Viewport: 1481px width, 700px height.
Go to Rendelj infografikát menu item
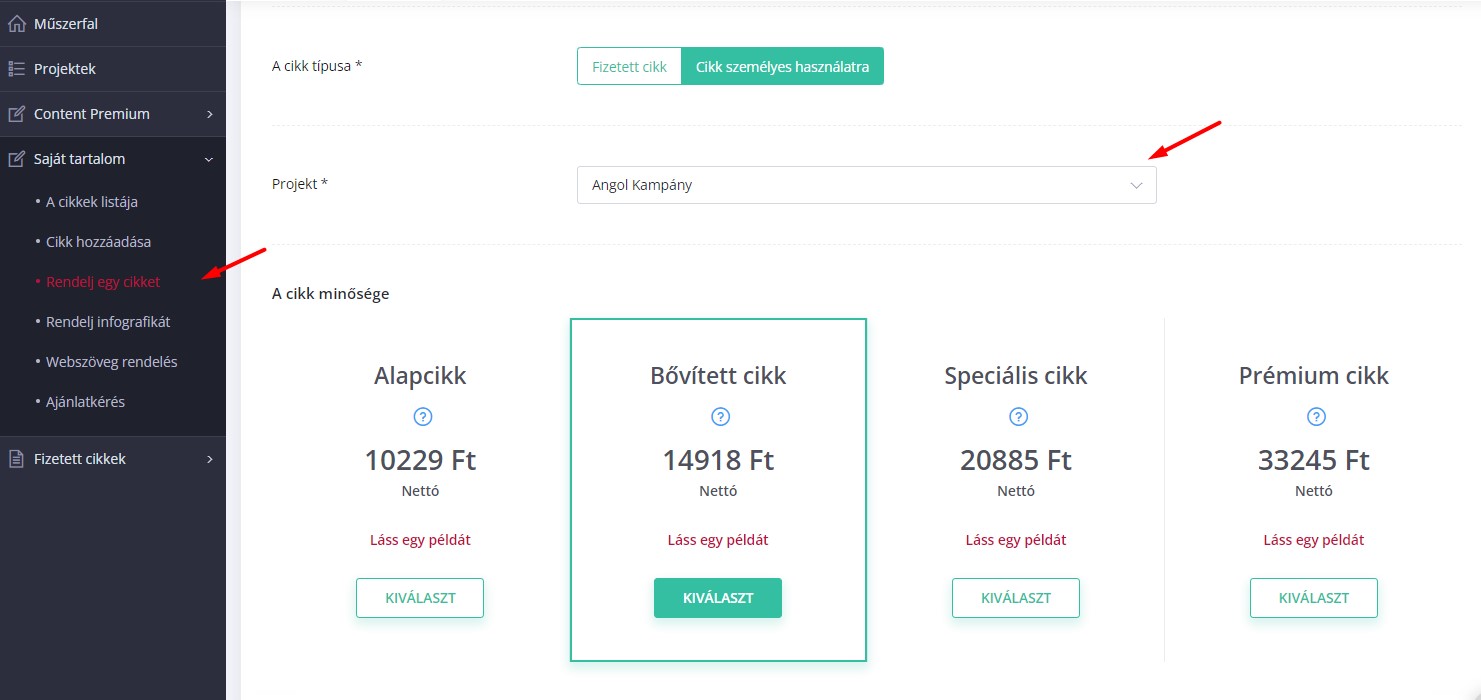click(108, 322)
